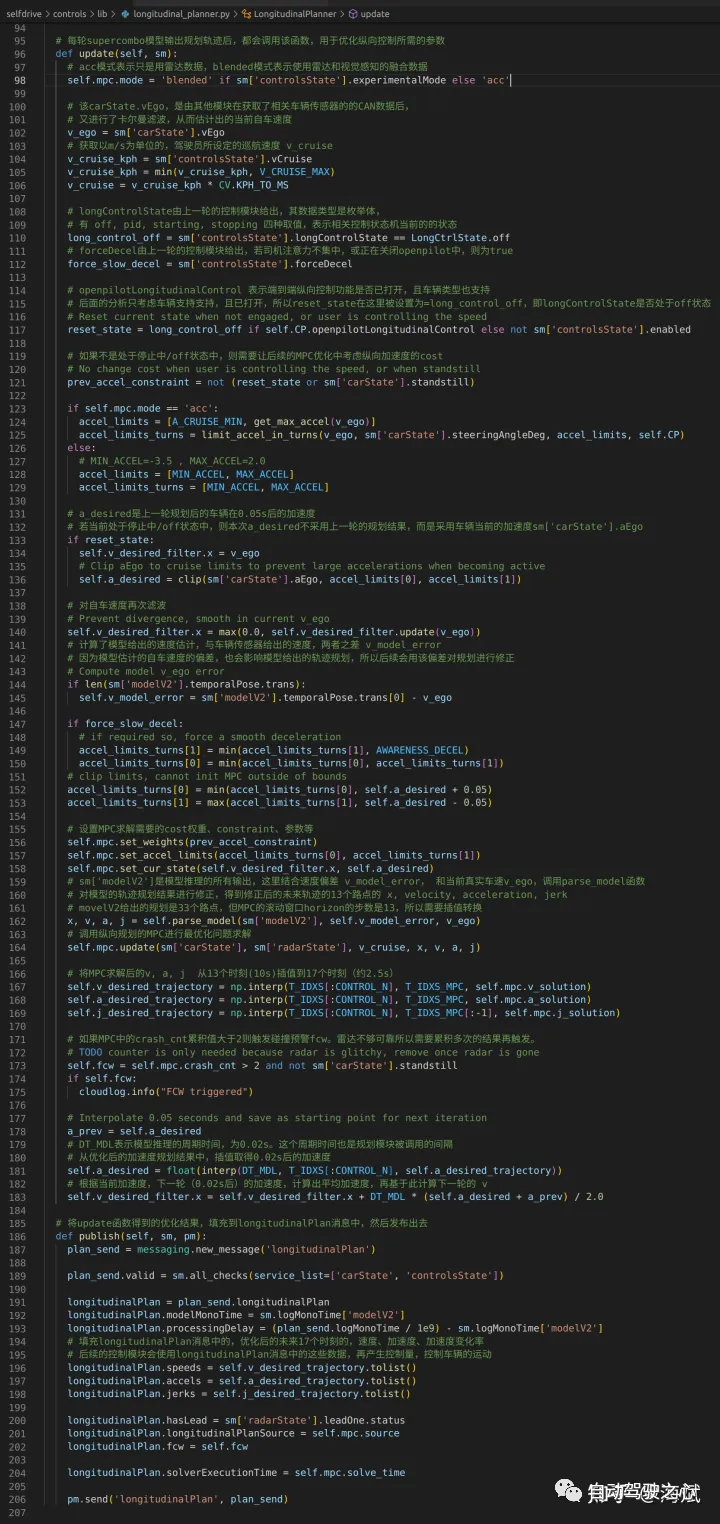
Task: Click the prev_accel_constraint assignment line
Action: point(271,381)
